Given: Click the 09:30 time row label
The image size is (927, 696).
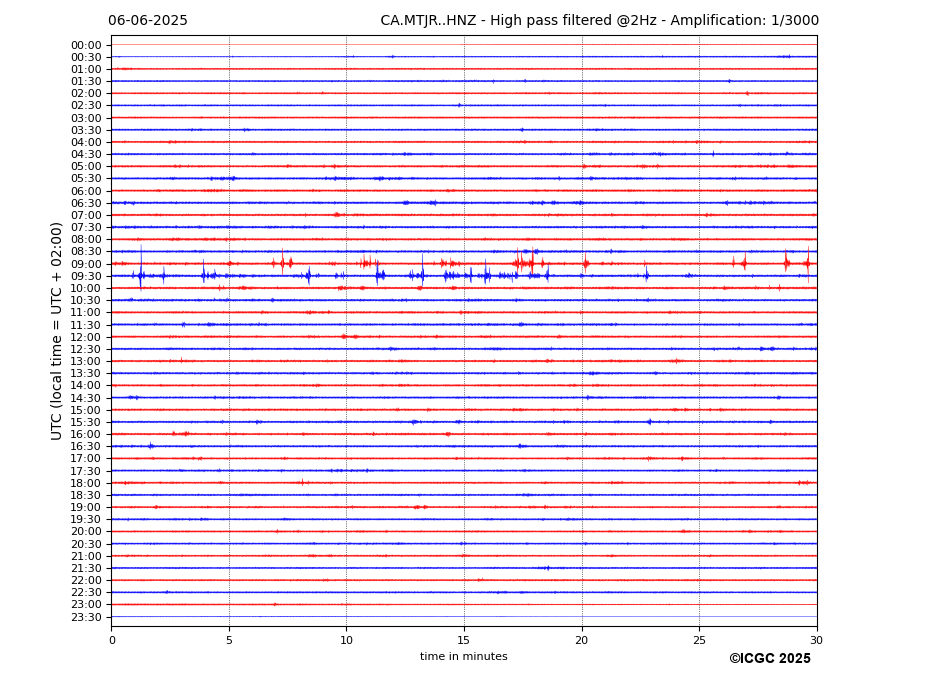Looking at the screenshot, I should (x=86, y=276).
